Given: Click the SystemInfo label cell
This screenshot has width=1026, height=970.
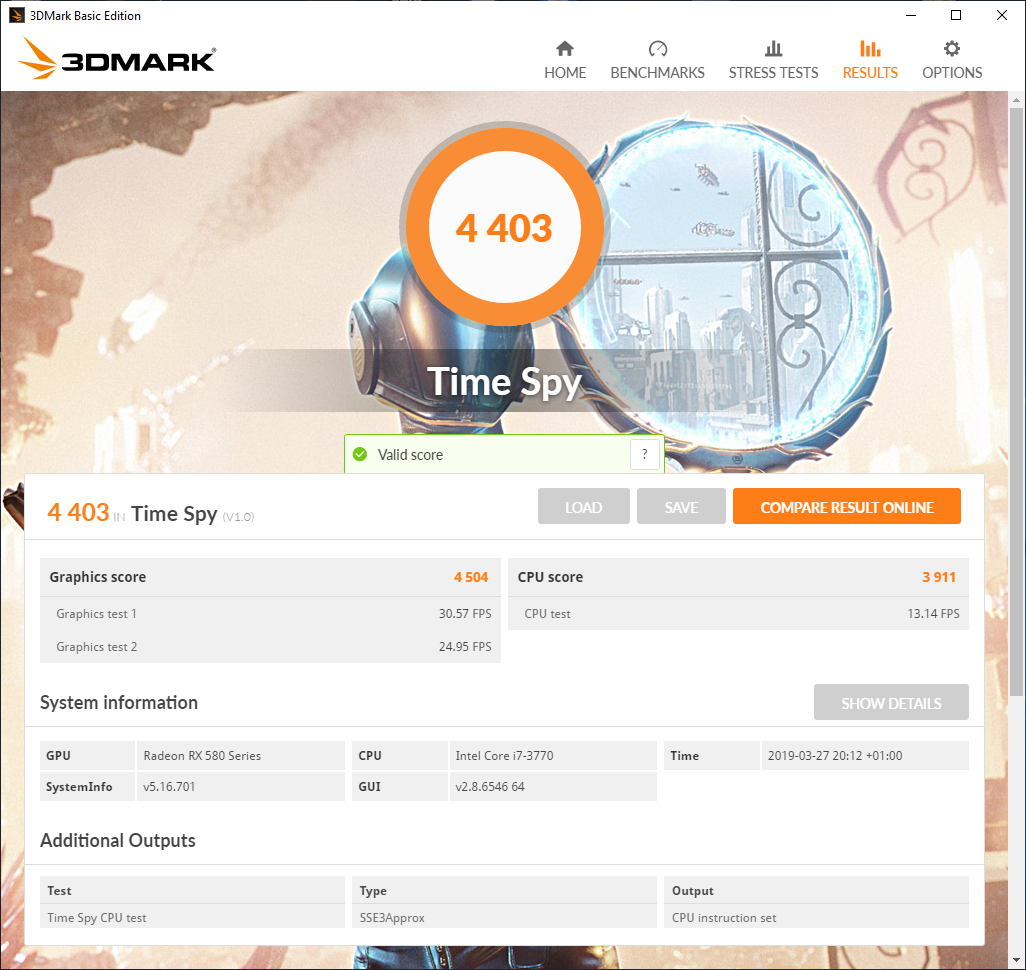Looking at the screenshot, I should click(x=88, y=787).
